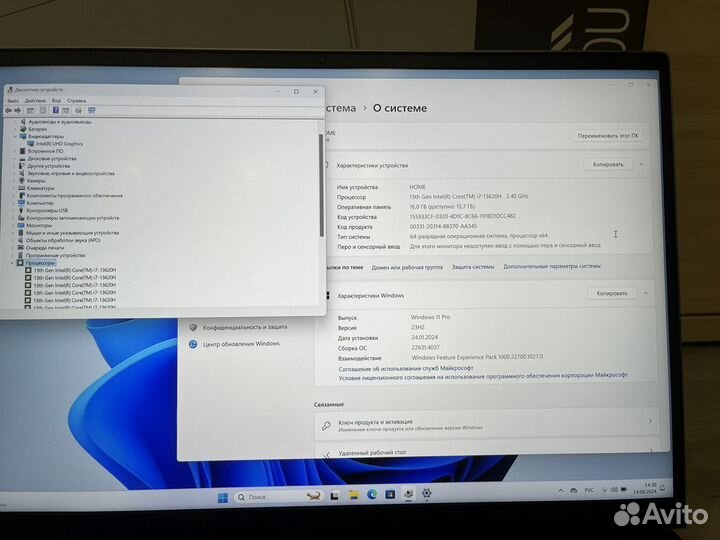Screen dimensions: 720x540
Task: Open the Файл menu in Device Manager
Action: 13,101
